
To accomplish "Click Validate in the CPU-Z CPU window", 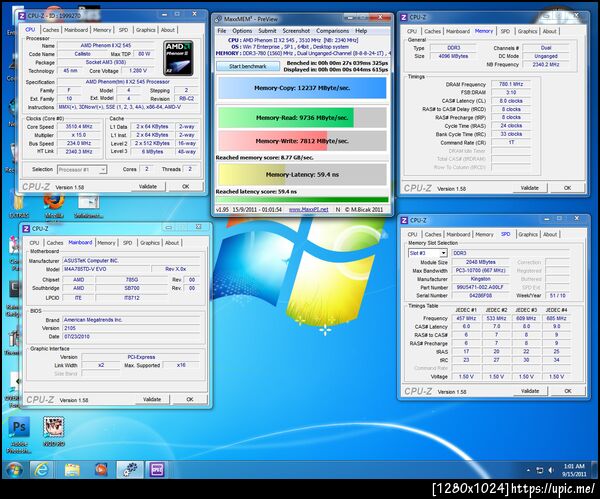I will [x=148, y=186].
